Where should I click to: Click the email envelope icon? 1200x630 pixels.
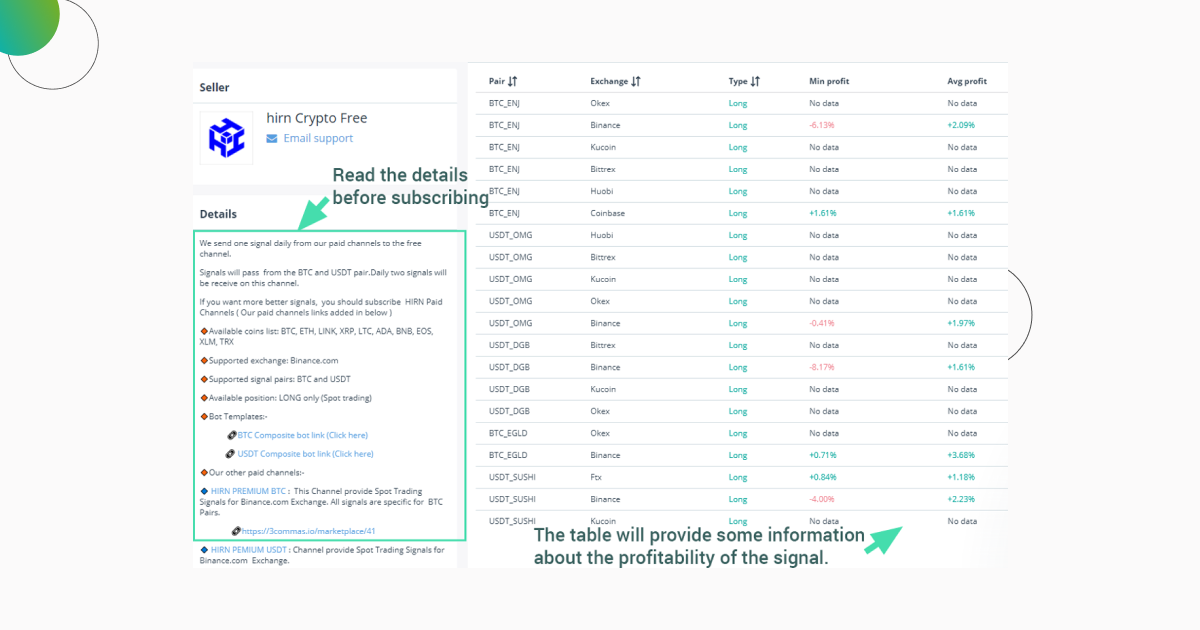271,138
